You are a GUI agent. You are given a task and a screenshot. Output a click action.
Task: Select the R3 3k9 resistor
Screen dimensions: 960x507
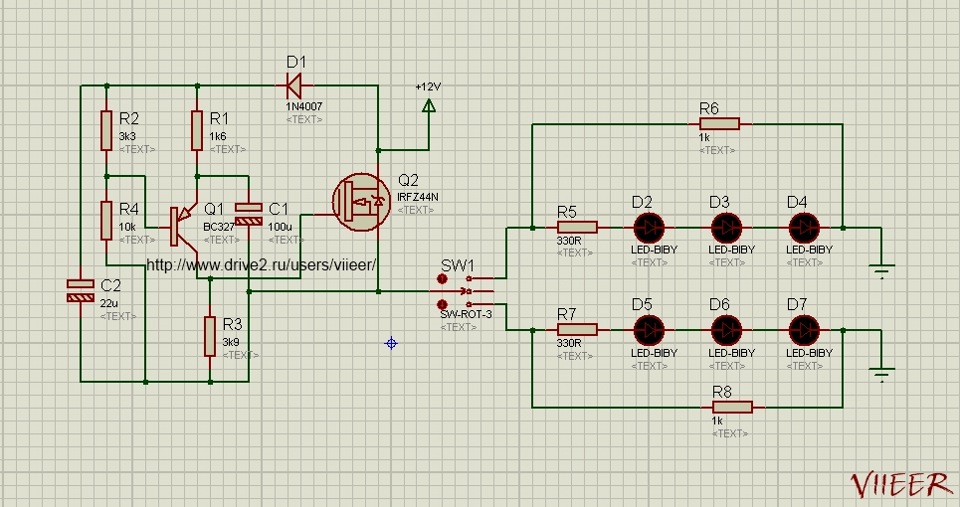pos(210,331)
